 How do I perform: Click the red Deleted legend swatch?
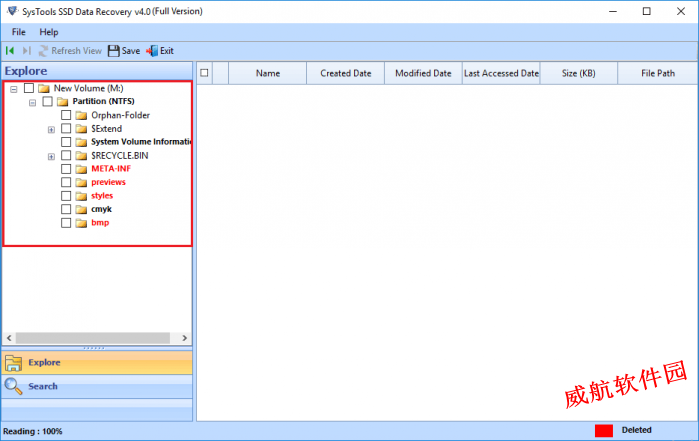[x=604, y=431]
